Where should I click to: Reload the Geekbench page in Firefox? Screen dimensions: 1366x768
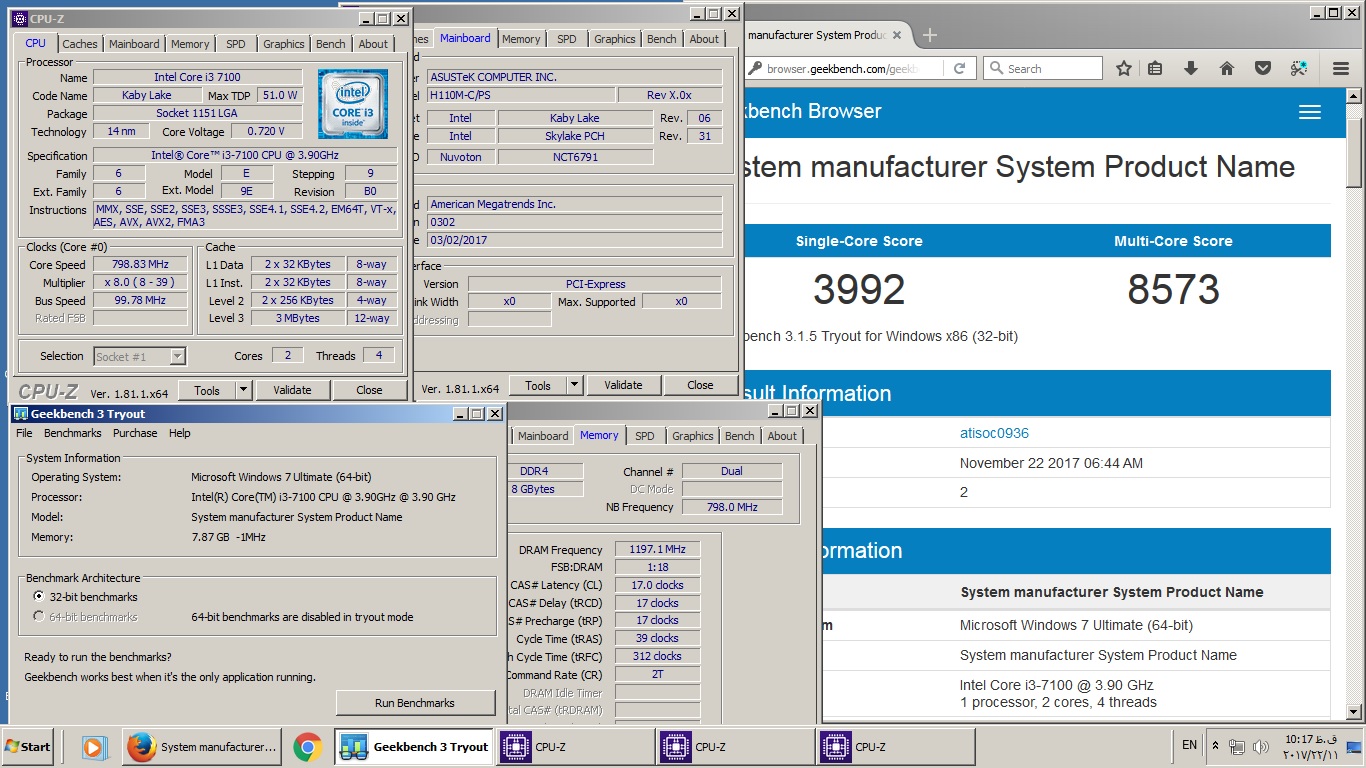(x=959, y=69)
